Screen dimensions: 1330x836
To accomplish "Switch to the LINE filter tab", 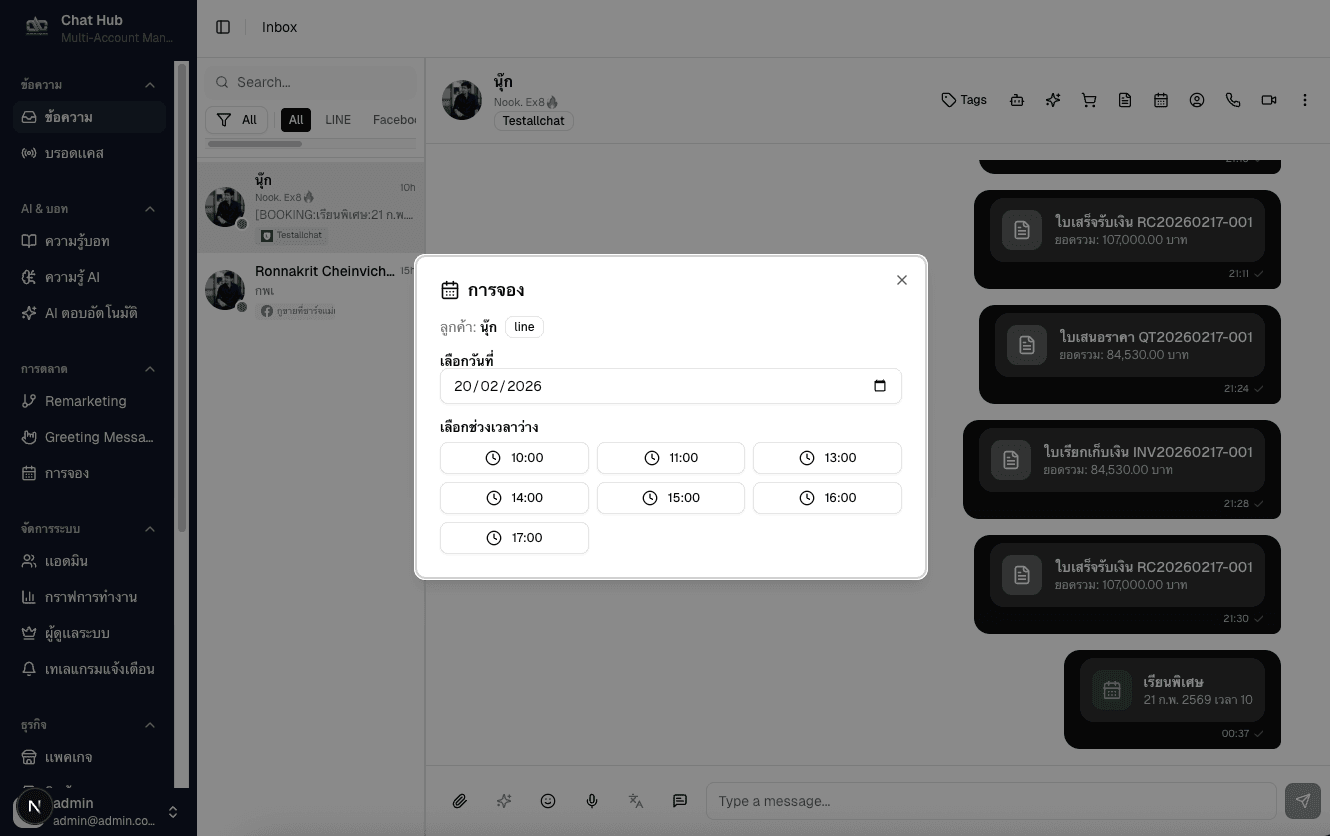I will coord(338,119).
